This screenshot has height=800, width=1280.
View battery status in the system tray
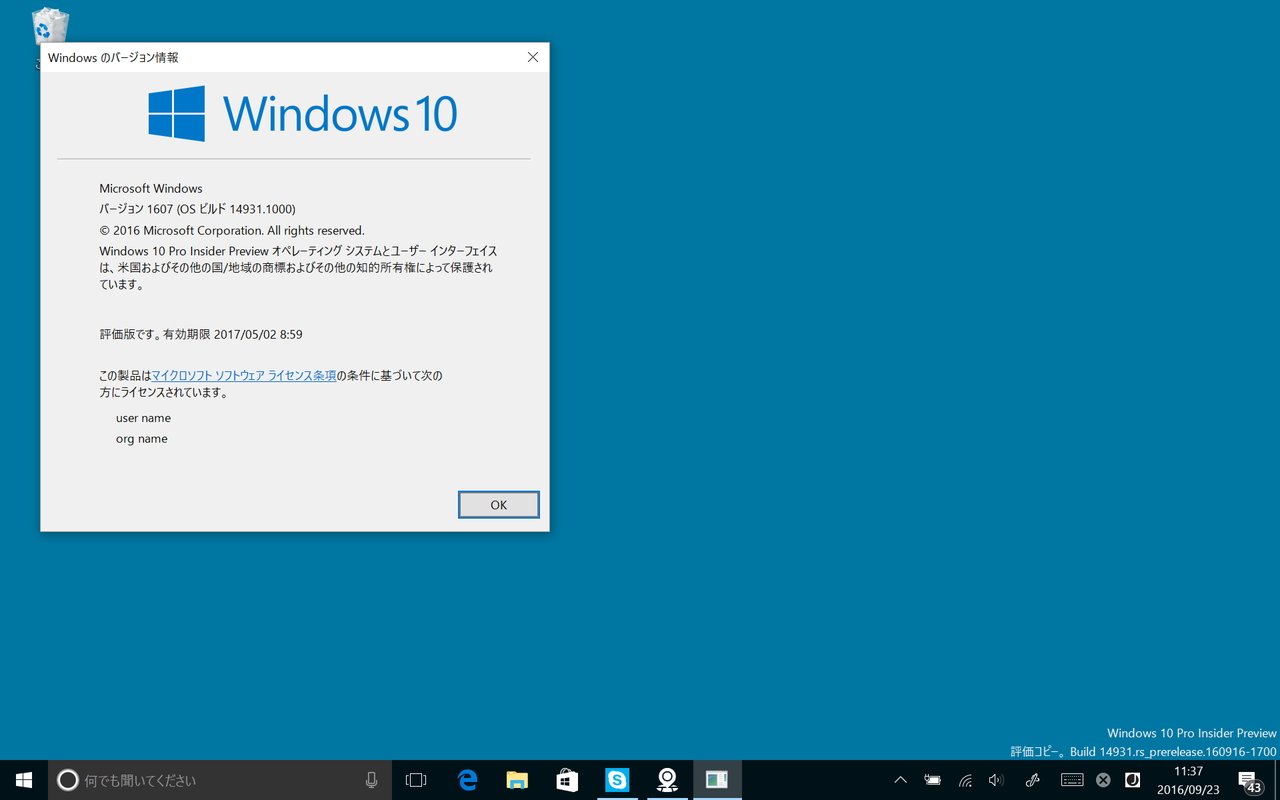coord(933,779)
